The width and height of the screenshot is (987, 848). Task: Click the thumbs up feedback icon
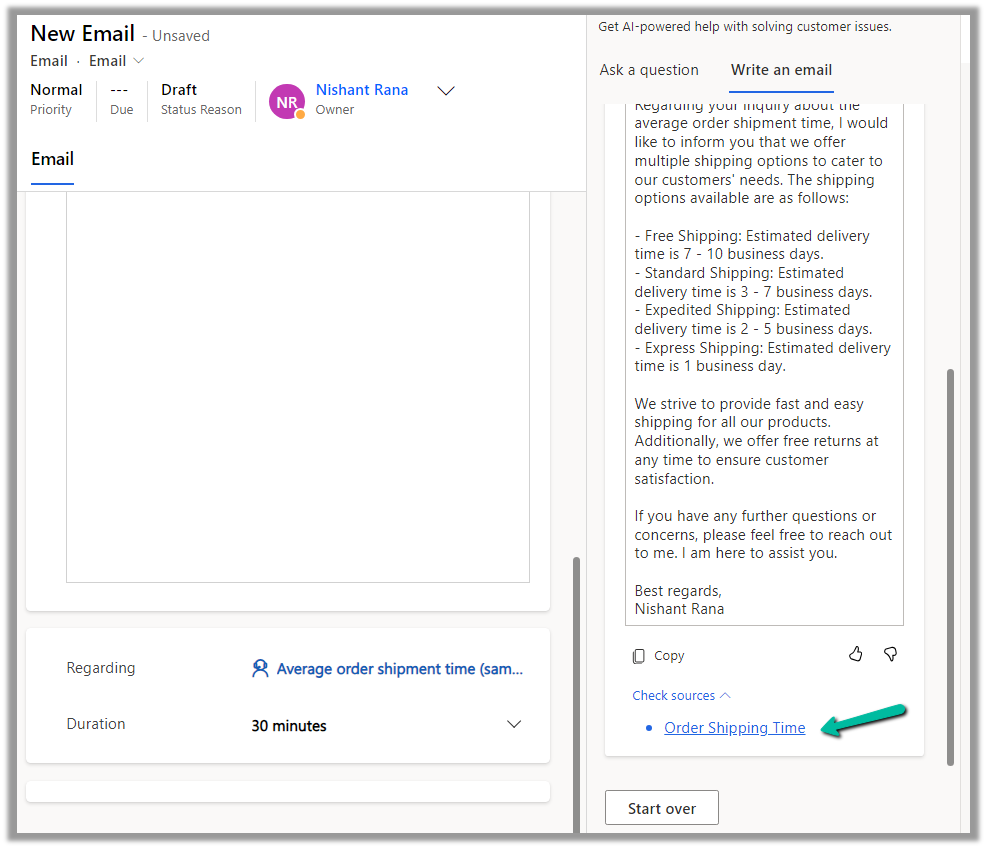tap(855, 654)
